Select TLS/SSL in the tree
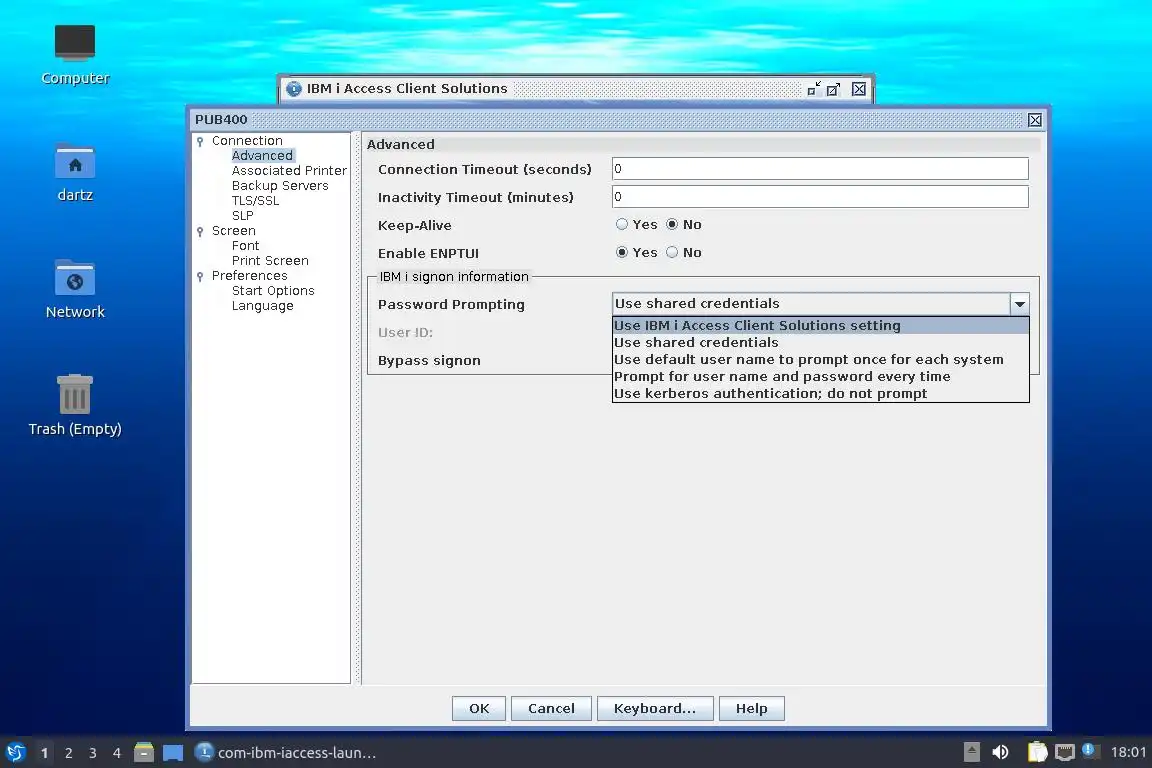Screen dimensions: 1152x768 point(255,201)
